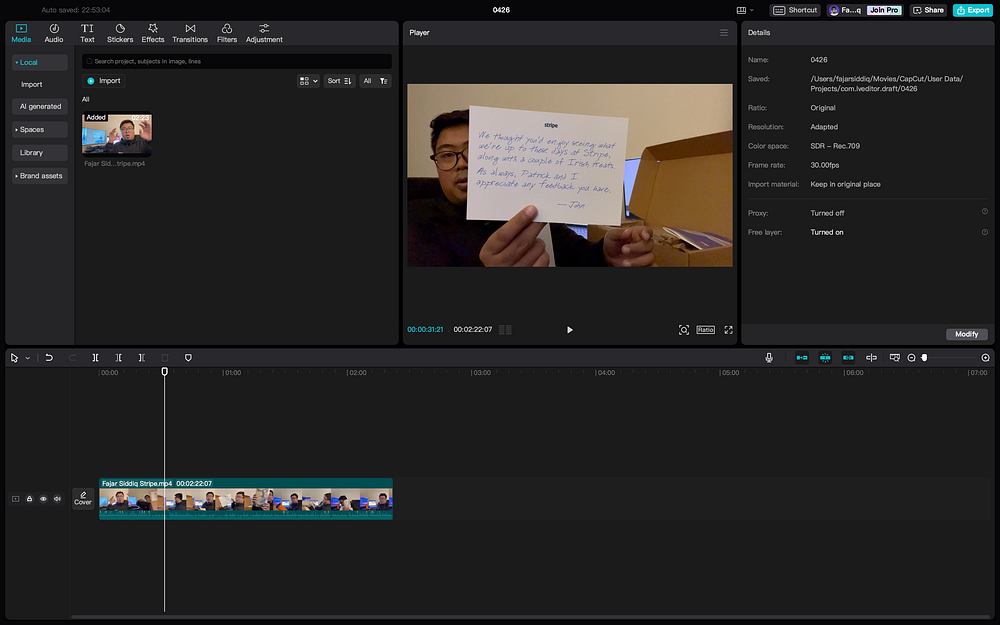Viewport: 1000px width, 625px height.
Task: Click the Cover edit button on the track
Action: pos(83,498)
